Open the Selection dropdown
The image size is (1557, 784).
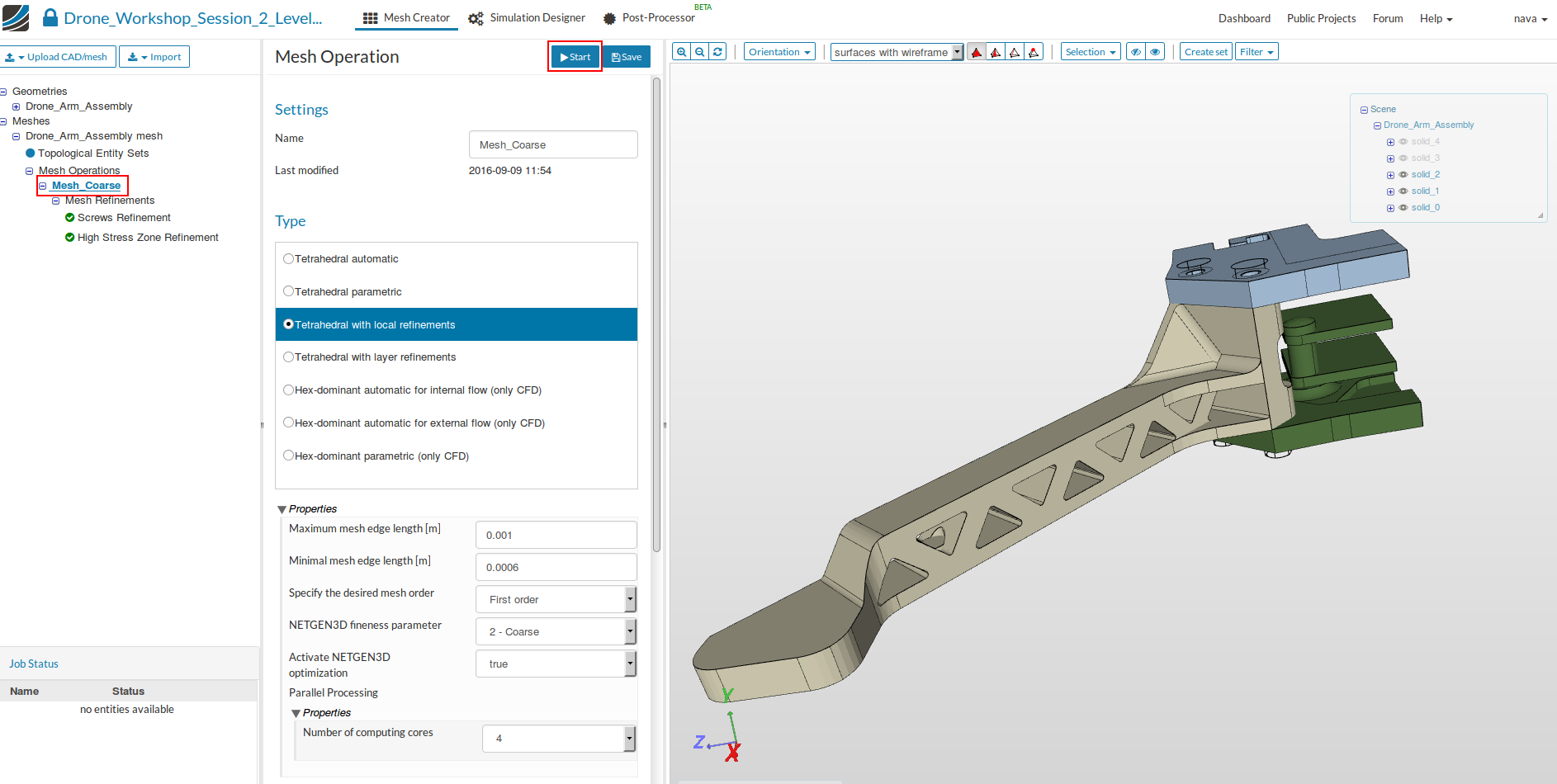click(1091, 52)
